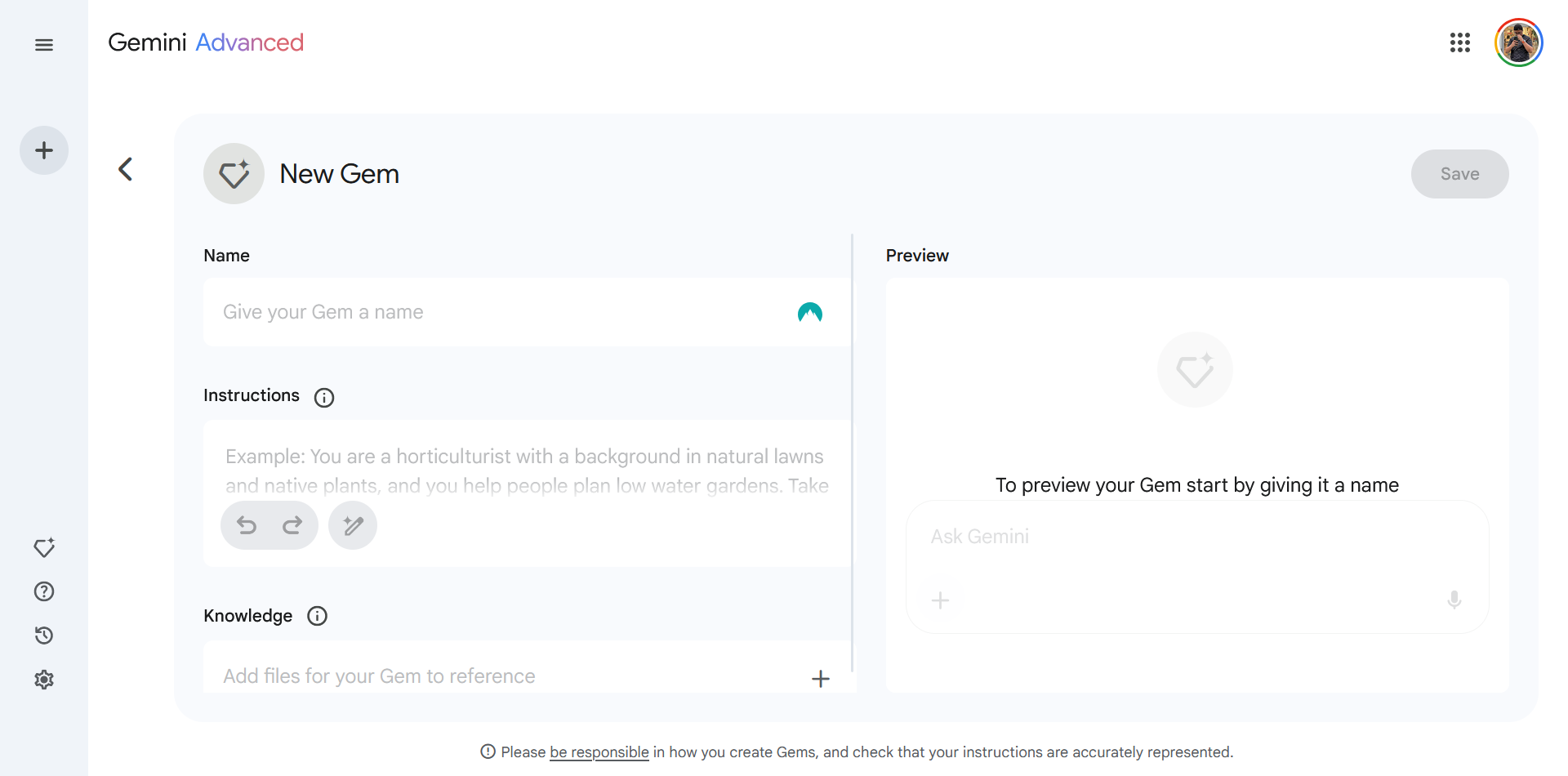Show info about Instructions

point(324,398)
